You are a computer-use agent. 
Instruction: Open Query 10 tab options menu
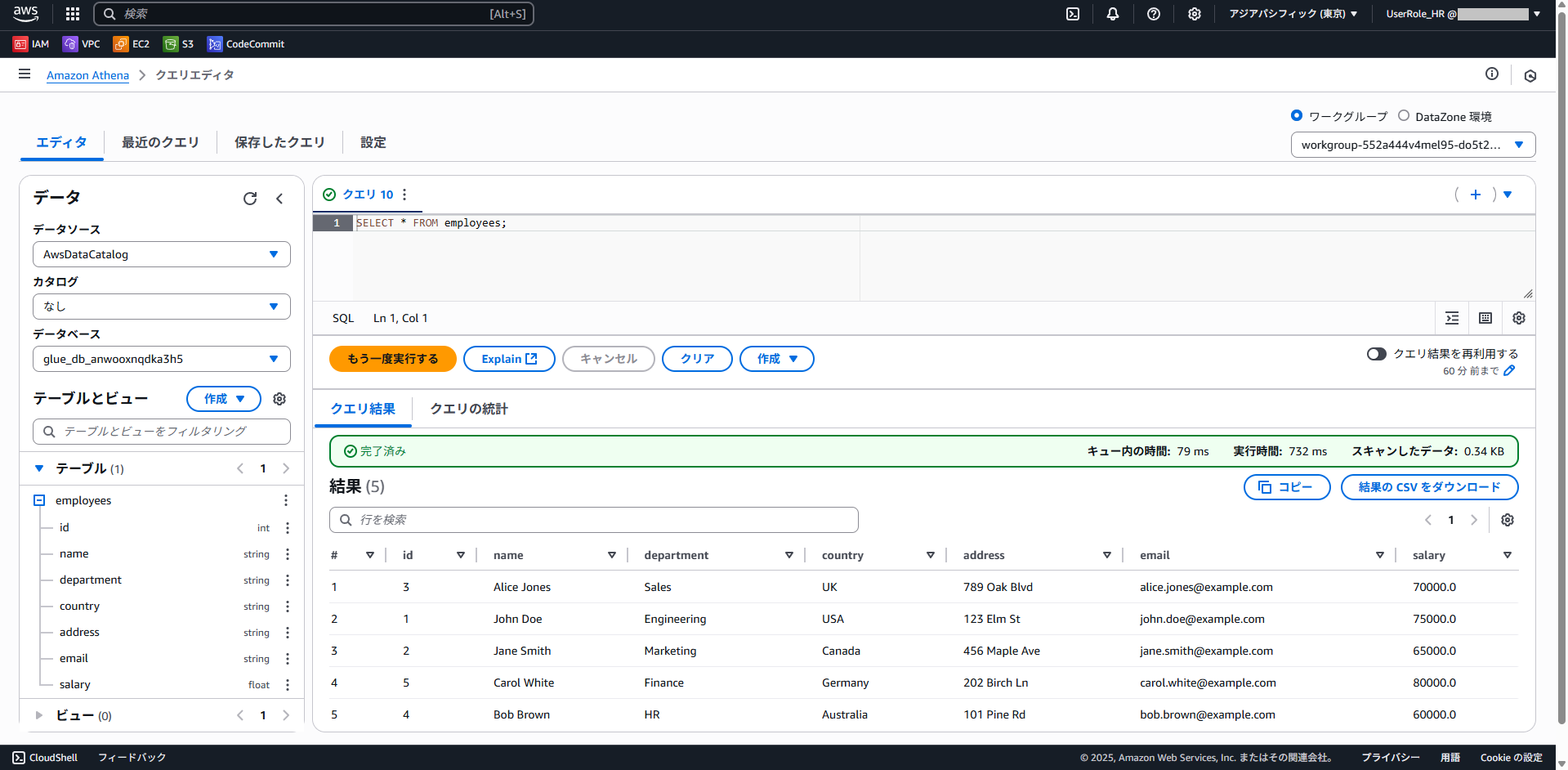(x=404, y=195)
